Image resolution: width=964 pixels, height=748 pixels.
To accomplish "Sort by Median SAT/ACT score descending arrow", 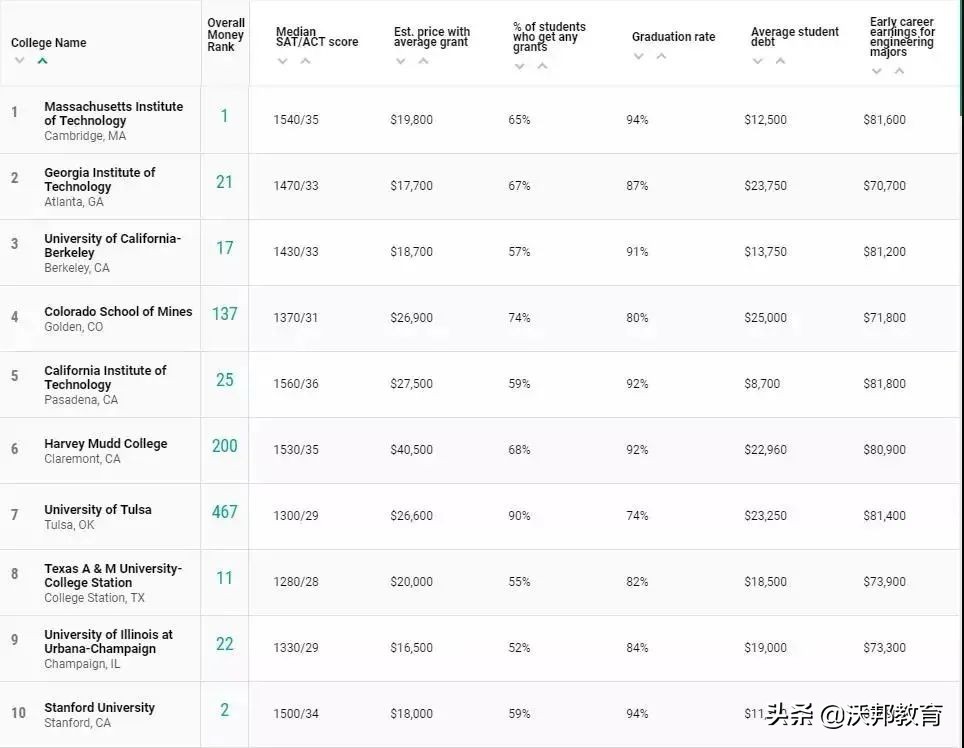I will point(283,62).
